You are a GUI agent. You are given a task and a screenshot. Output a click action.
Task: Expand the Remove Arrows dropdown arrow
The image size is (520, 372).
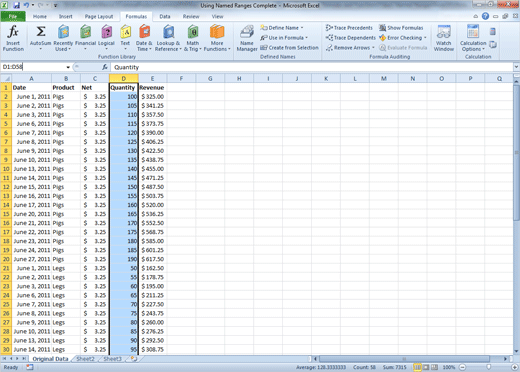tap(373, 48)
